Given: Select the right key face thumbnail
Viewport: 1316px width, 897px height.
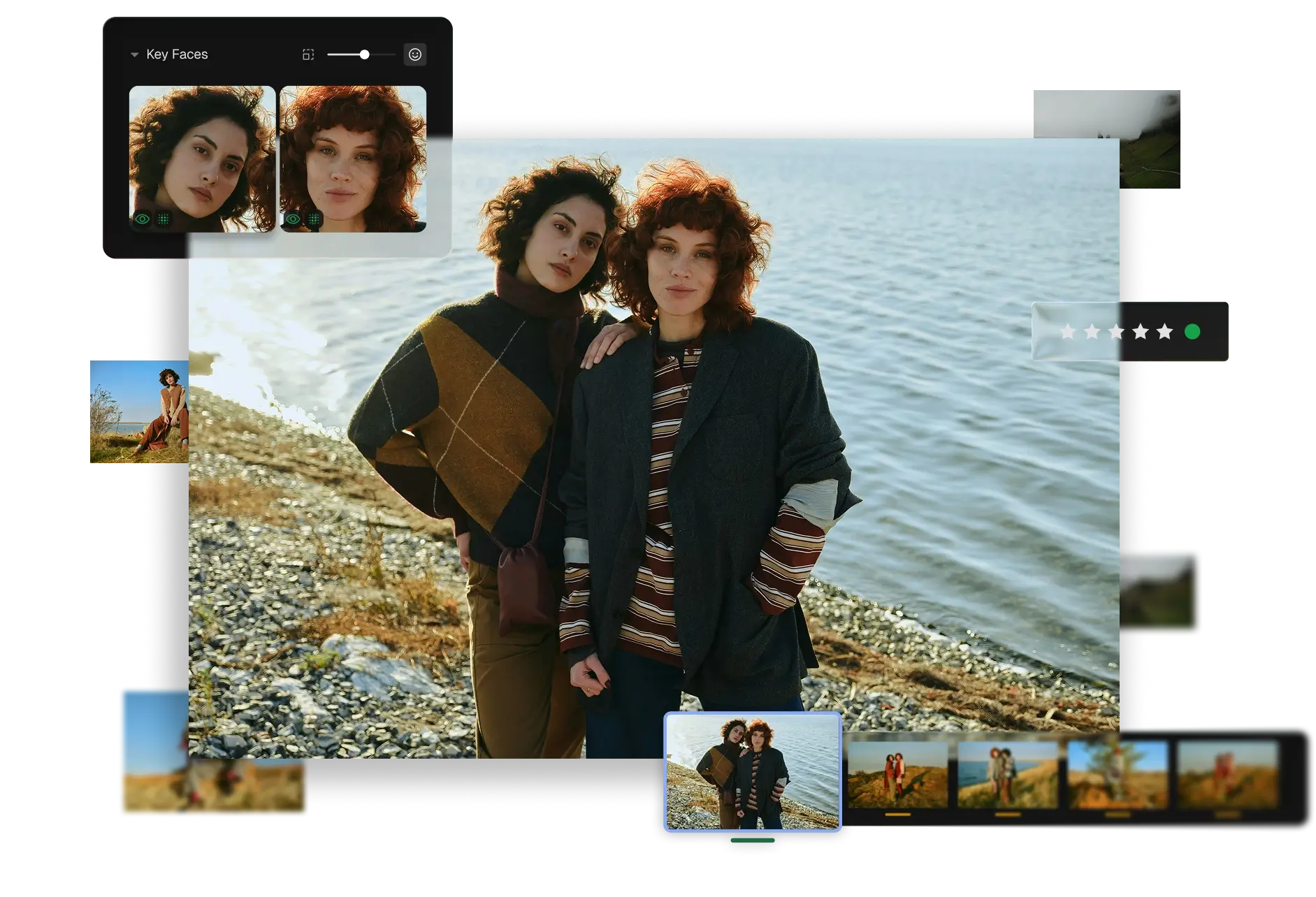Looking at the screenshot, I should [x=353, y=154].
